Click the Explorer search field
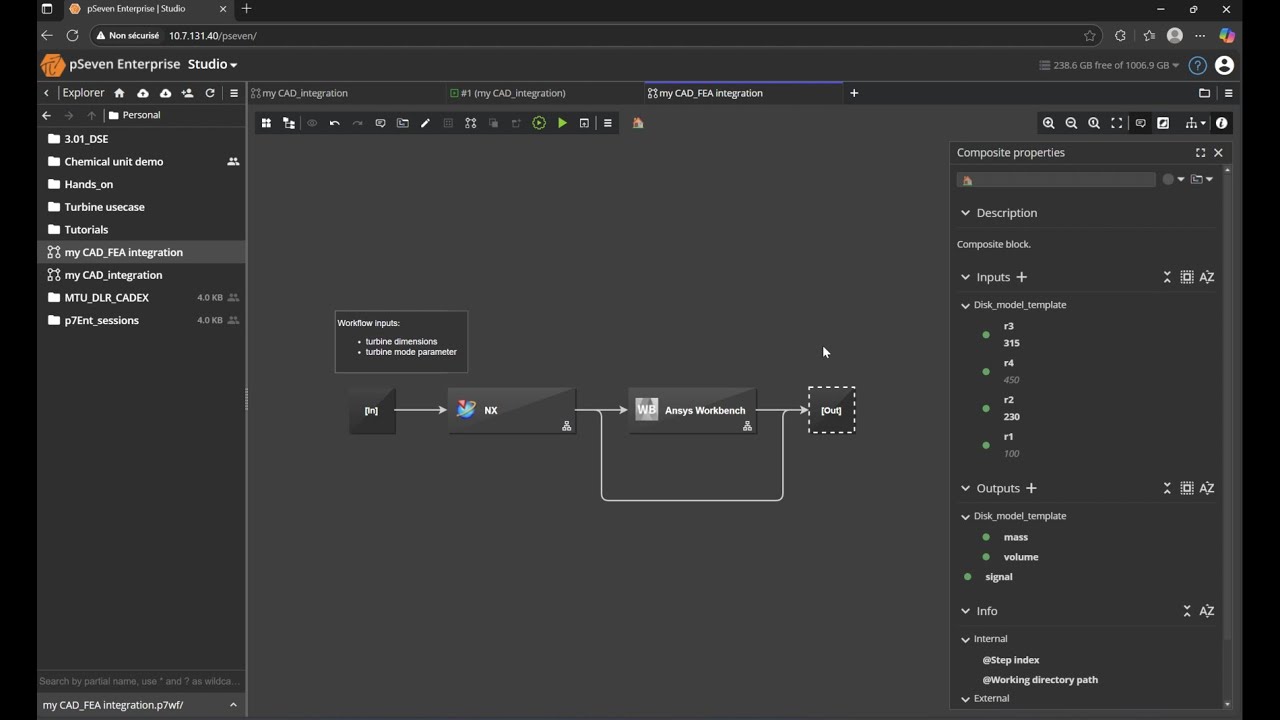Image resolution: width=1280 pixels, height=720 pixels. point(140,681)
